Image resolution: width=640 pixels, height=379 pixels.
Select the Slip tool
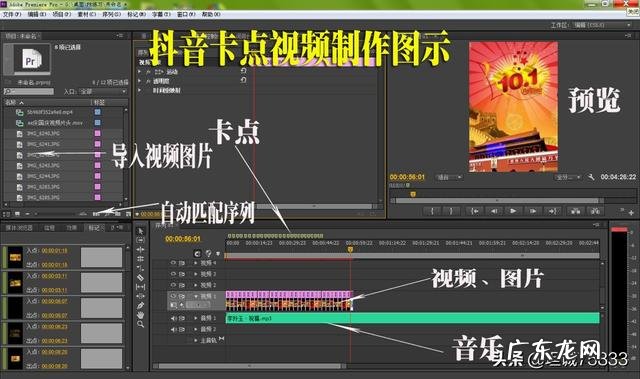coord(140,287)
